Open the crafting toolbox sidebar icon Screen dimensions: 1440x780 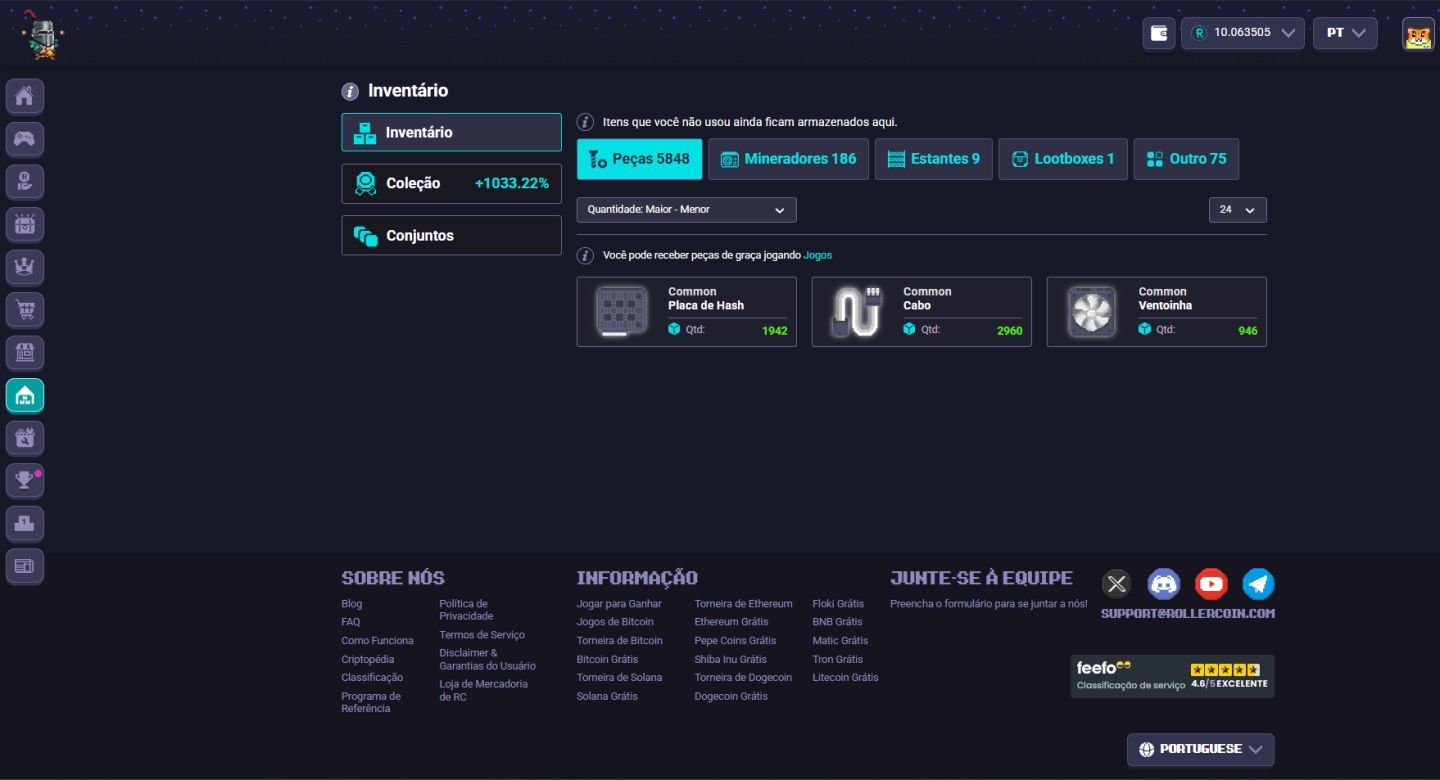[x=25, y=438]
